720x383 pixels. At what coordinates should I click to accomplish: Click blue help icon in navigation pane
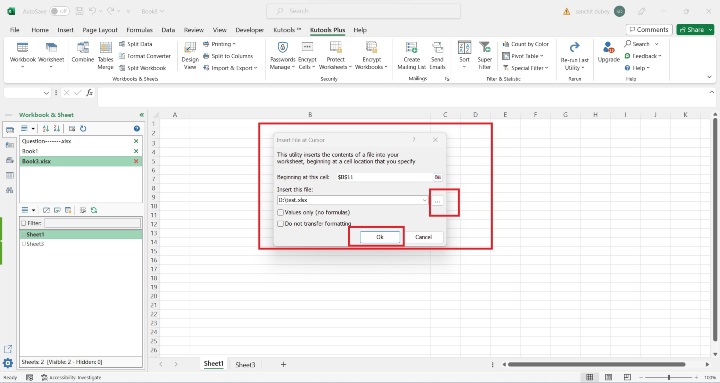pyautogui.click(x=137, y=129)
